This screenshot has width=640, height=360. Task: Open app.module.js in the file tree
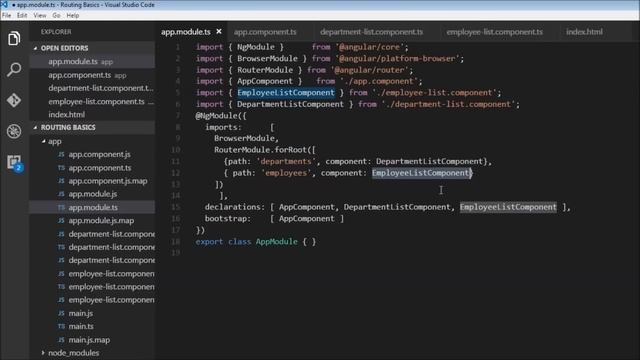[93, 194]
